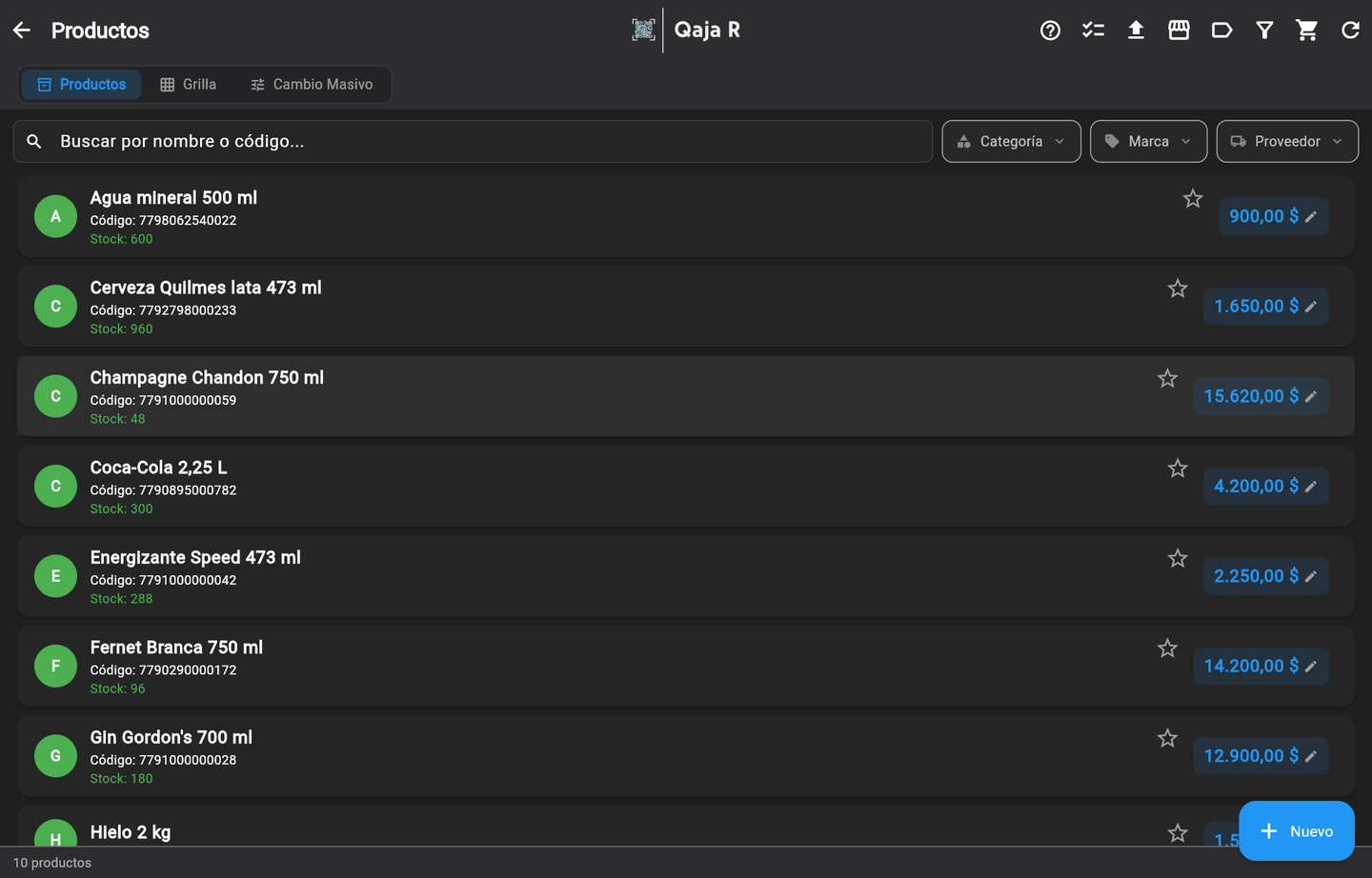Viewport: 1372px width, 878px height.
Task: Open the Cambio Masivo tab
Action: [312, 84]
